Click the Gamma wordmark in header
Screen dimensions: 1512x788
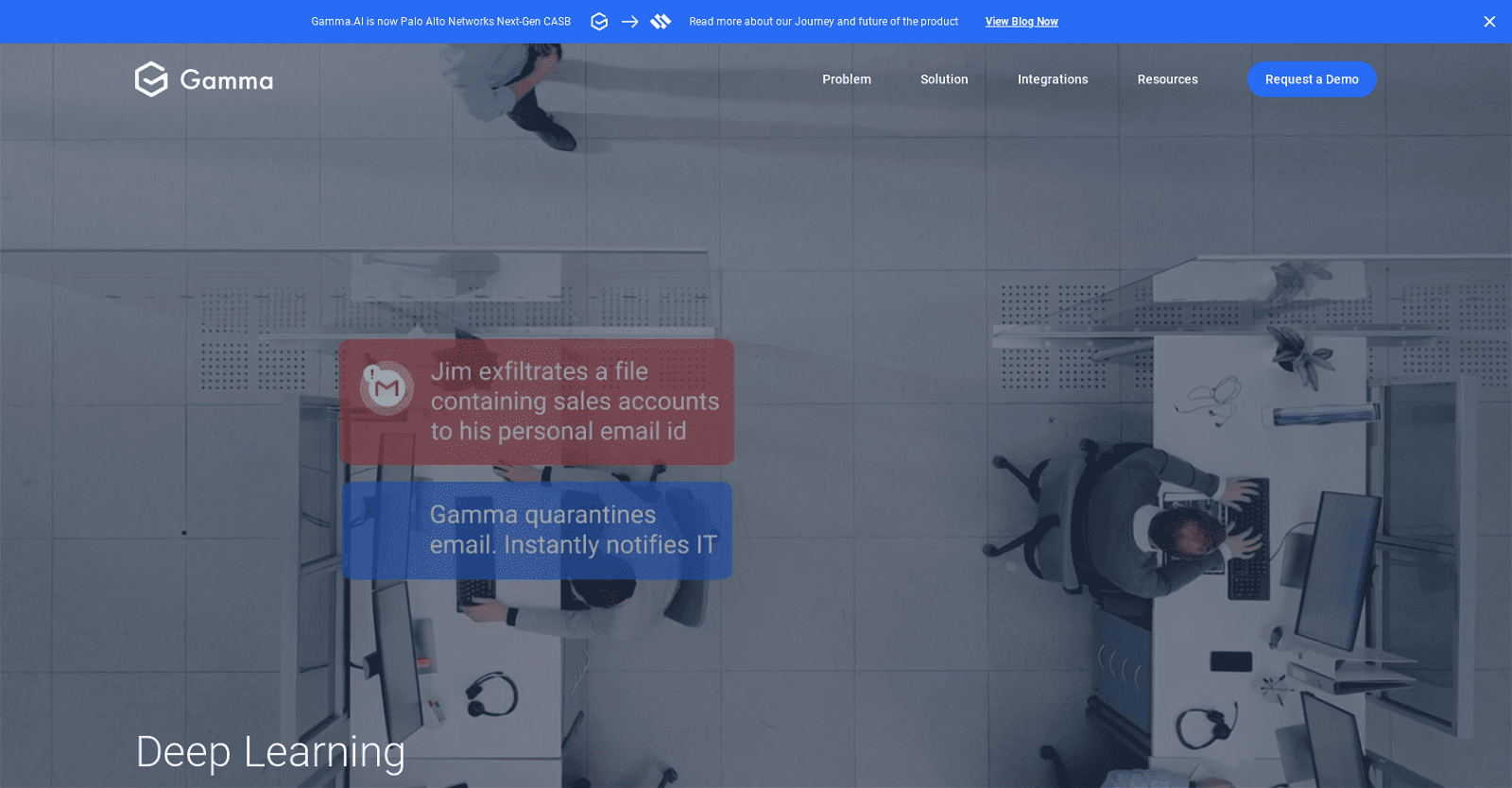point(227,80)
